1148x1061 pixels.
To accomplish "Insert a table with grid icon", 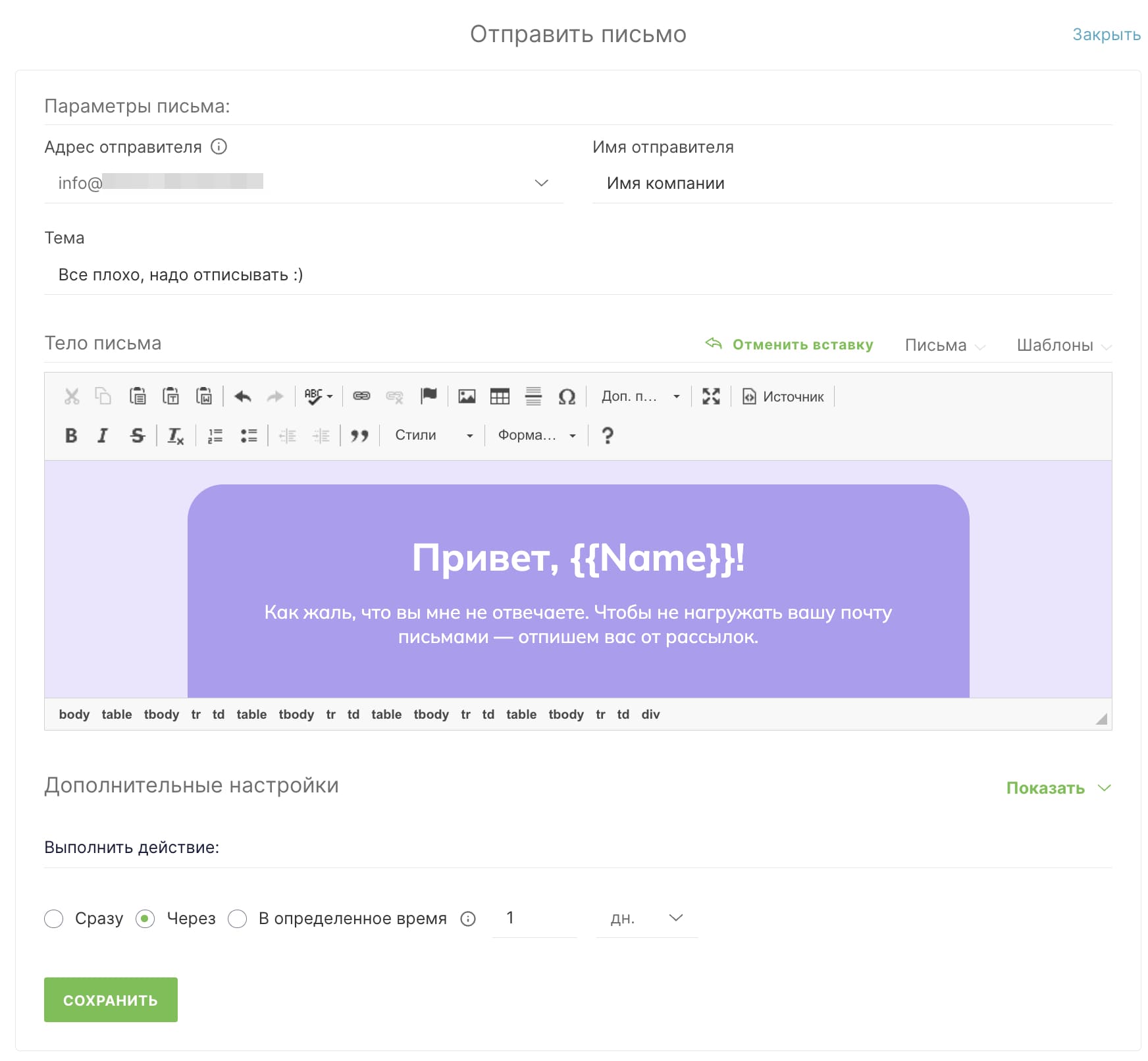I will [x=500, y=396].
